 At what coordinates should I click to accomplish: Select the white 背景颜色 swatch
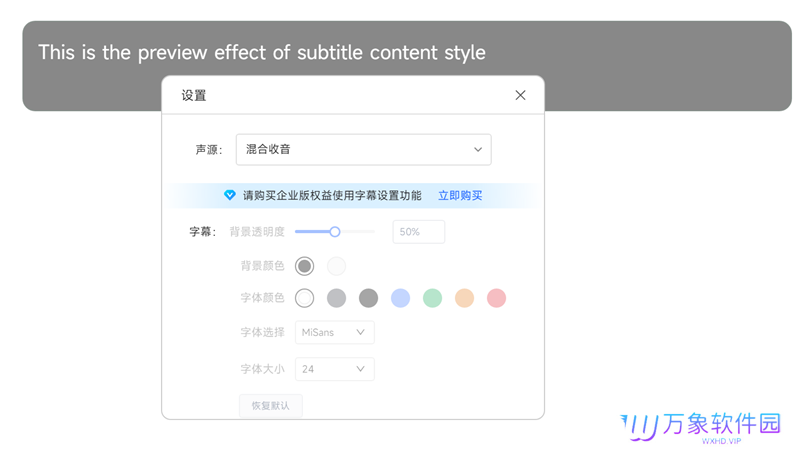336,266
